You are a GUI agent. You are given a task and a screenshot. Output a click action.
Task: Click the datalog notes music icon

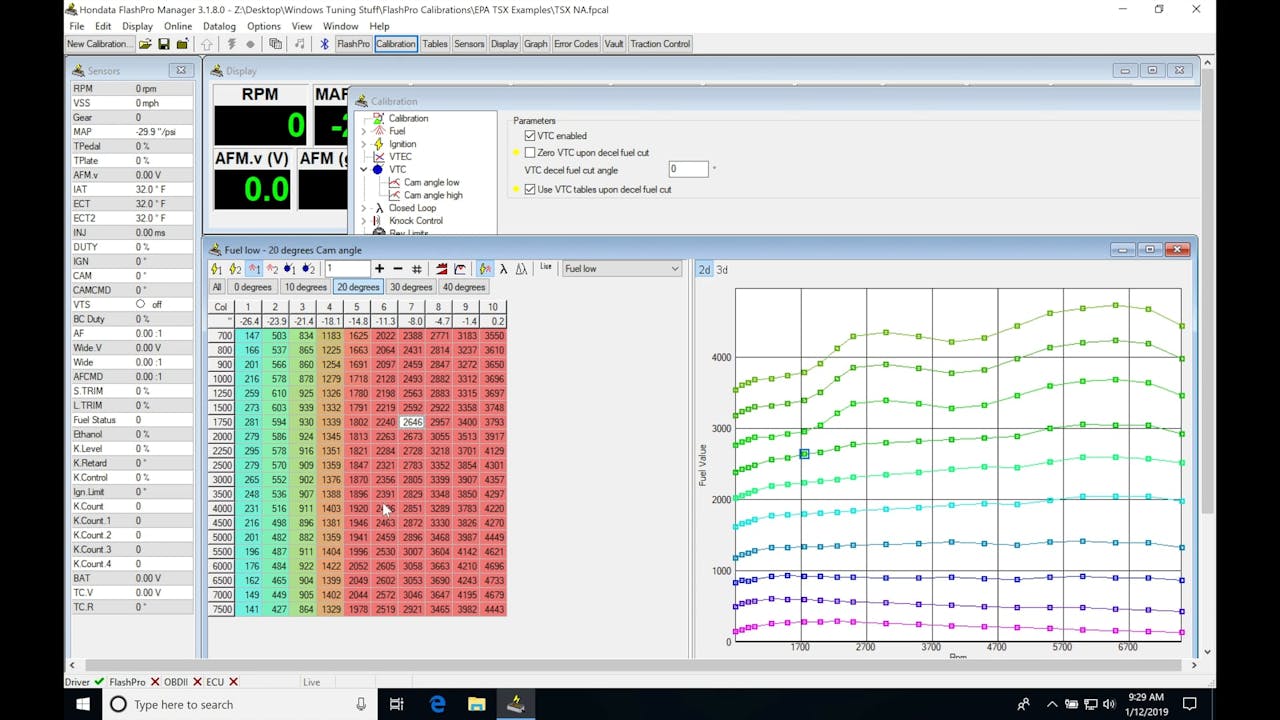pos(300,43)
